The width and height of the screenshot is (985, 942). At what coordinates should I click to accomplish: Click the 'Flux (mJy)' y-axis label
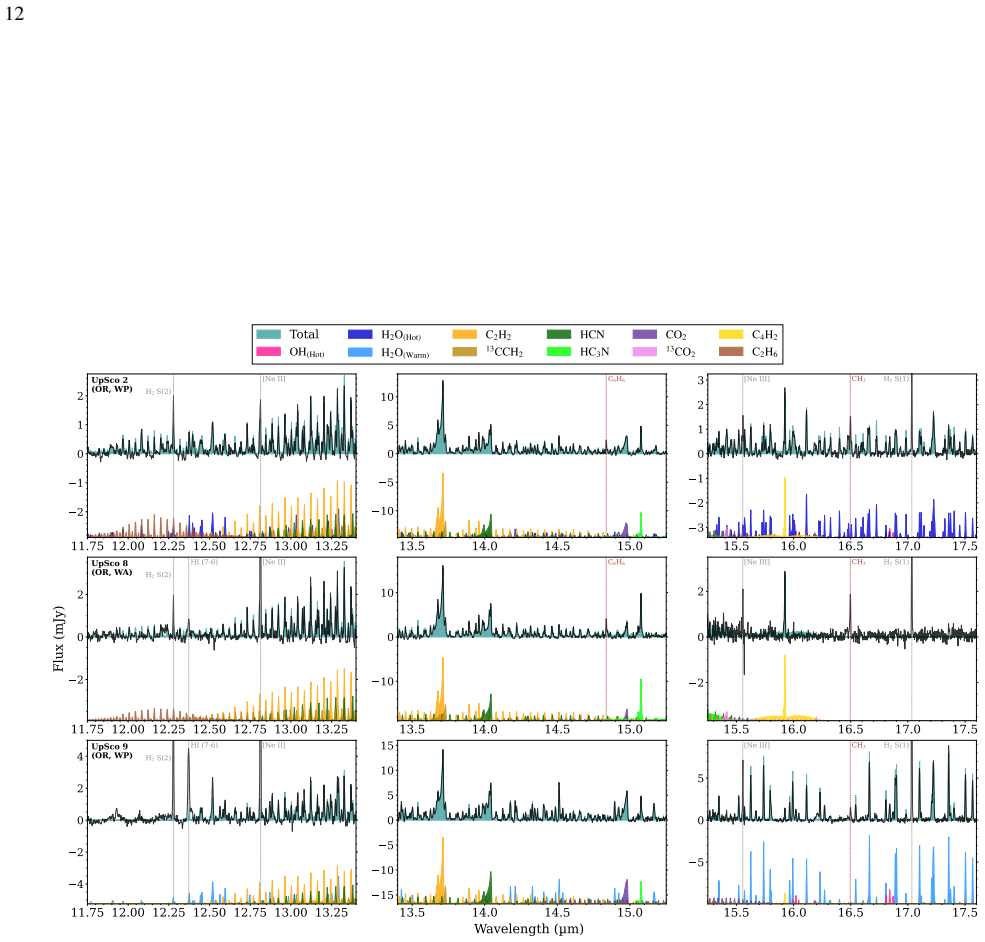tap(58, 639)
